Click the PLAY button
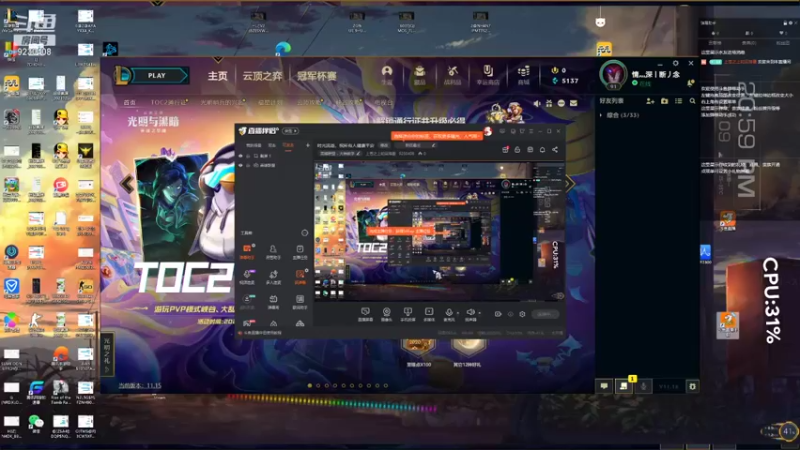The height and width of the screenshot is (450, 800). tap(156, 76)
